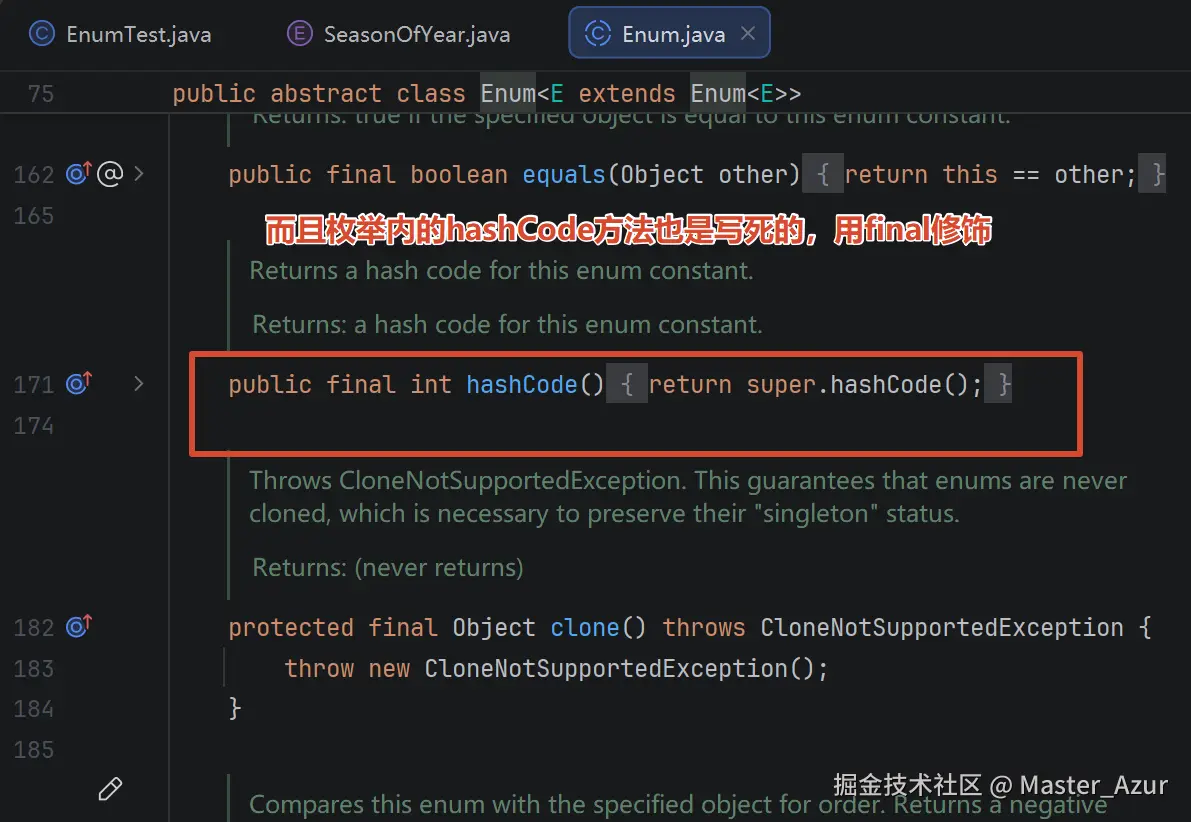Click the equals method name on line 162

pyautogui.click(x=564, y=175)
